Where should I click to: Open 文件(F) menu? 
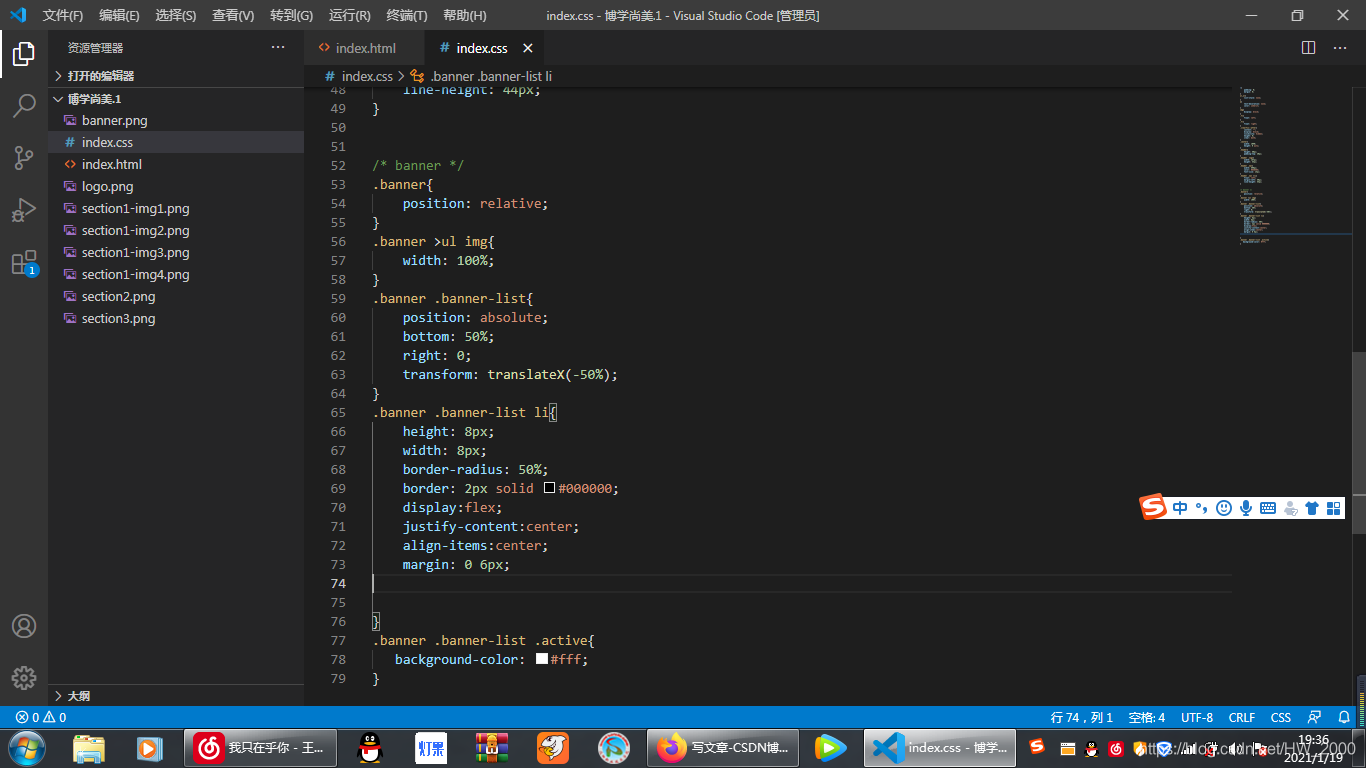pos(63,15)
